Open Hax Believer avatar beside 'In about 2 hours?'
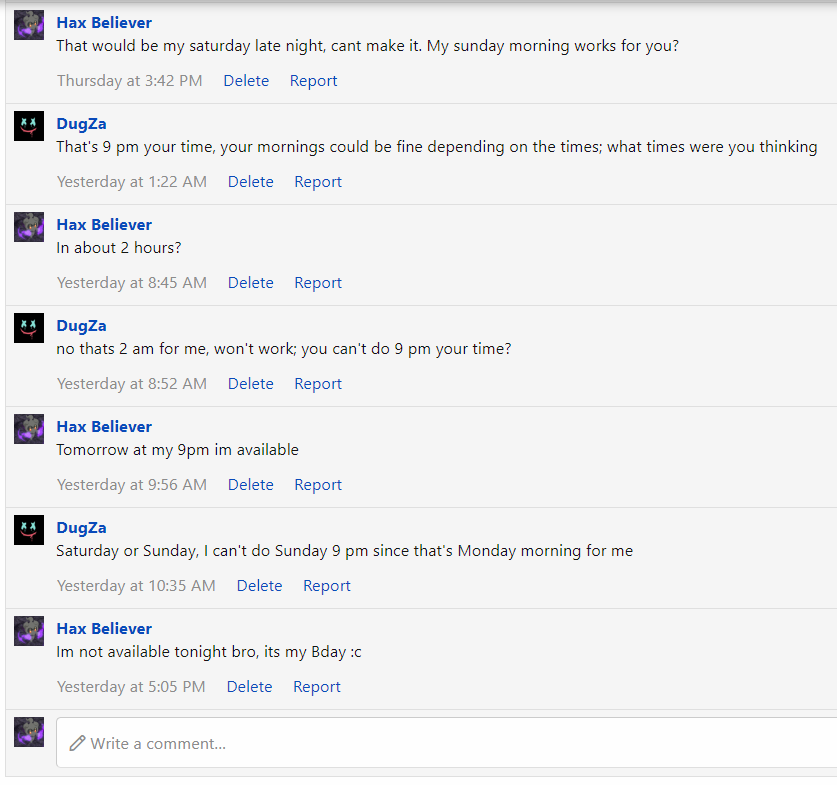The image size is (837, 785). [29, 227]
